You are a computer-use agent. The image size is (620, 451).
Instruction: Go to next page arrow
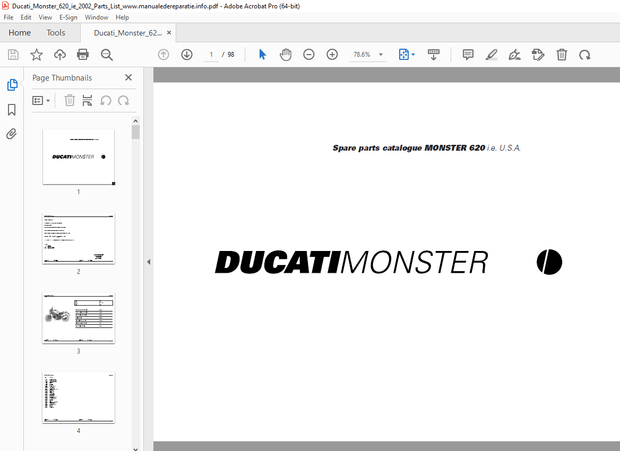coord(187,55)
